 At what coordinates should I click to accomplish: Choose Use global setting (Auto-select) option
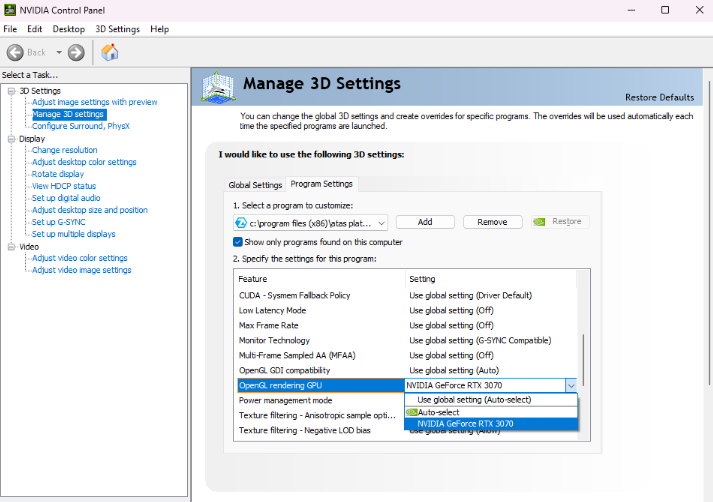tap(491, 400)
